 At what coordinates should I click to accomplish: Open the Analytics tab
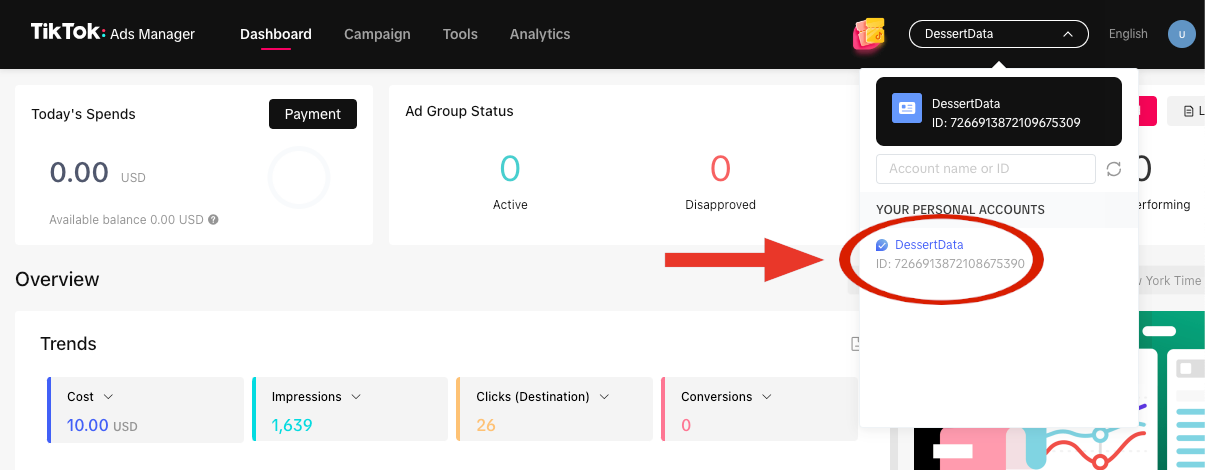point(540,34)
